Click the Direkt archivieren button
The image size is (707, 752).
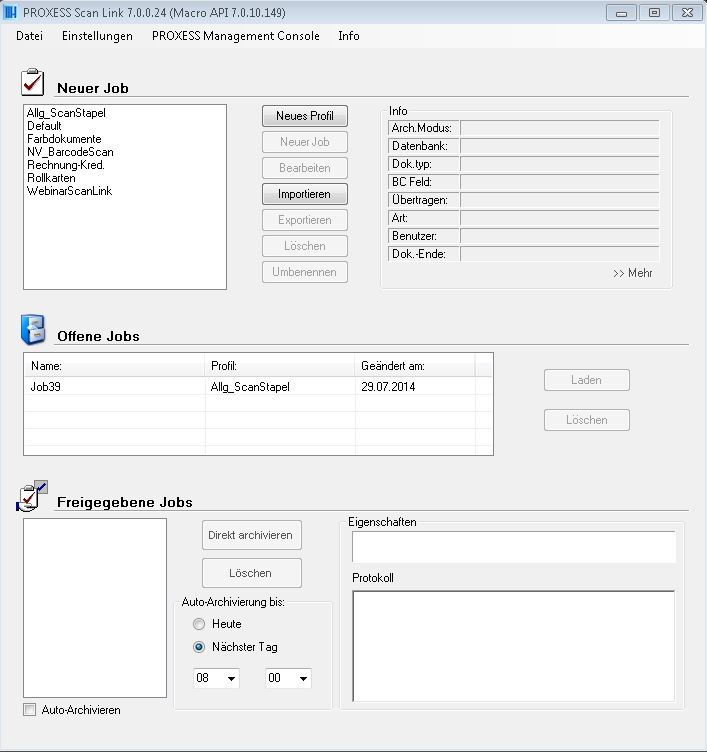252,535
